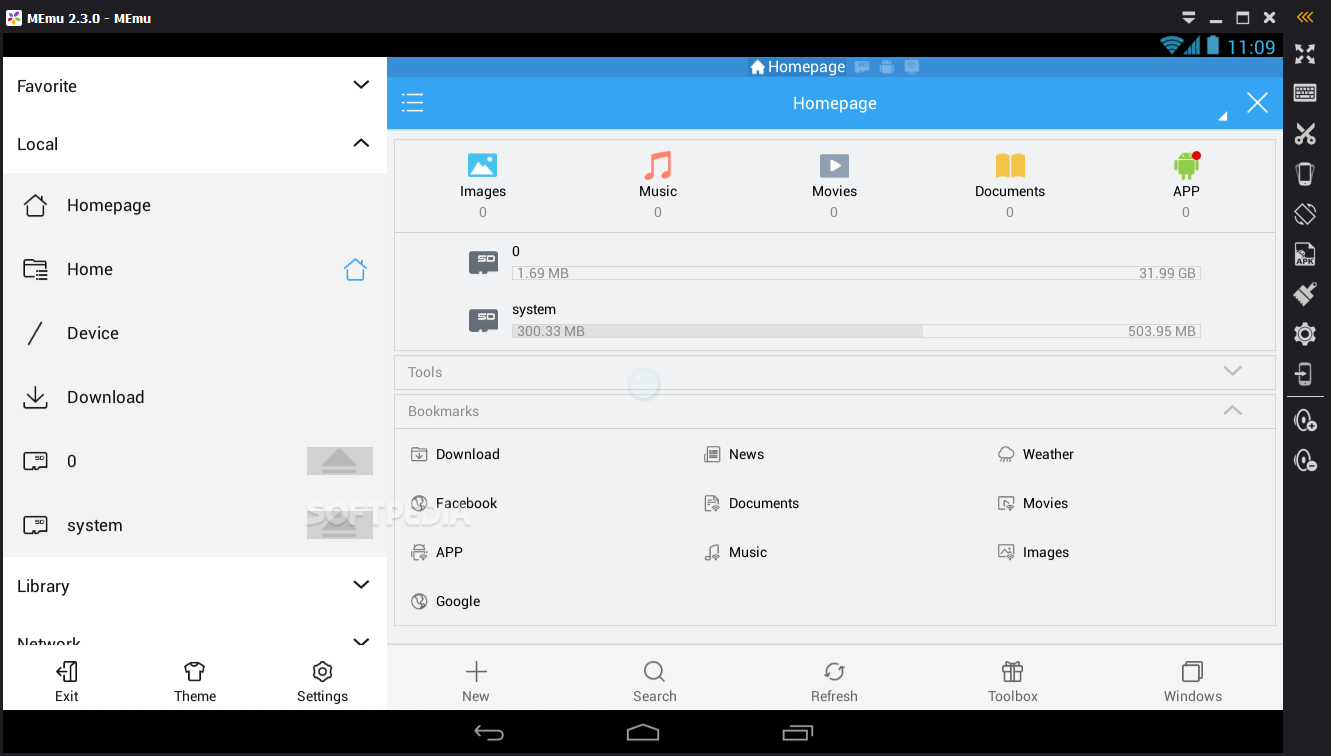Eject the system storage

[340, 525]
